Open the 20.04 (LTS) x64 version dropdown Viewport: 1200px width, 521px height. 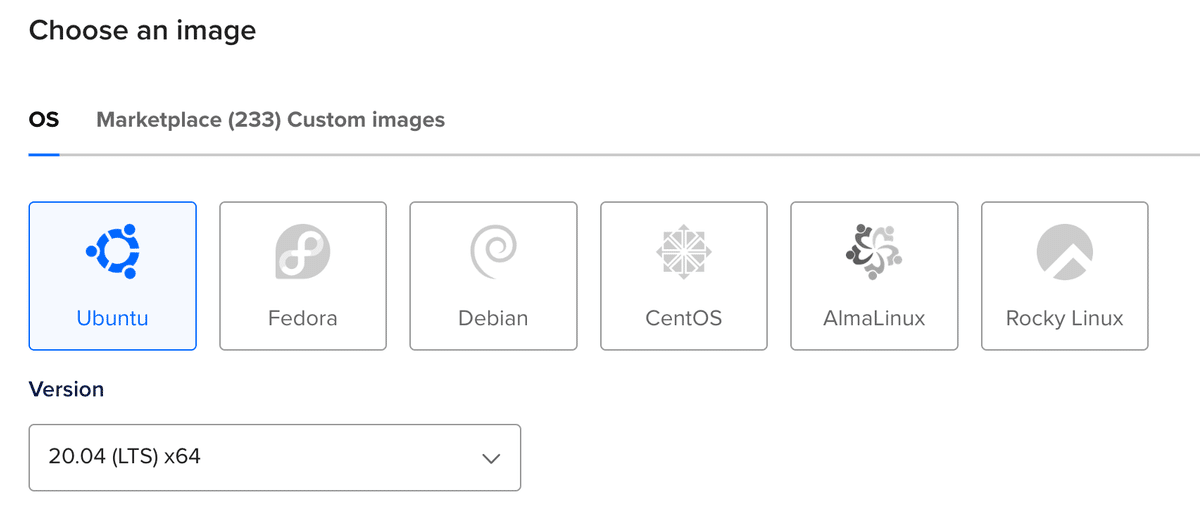tap(275, 458)
